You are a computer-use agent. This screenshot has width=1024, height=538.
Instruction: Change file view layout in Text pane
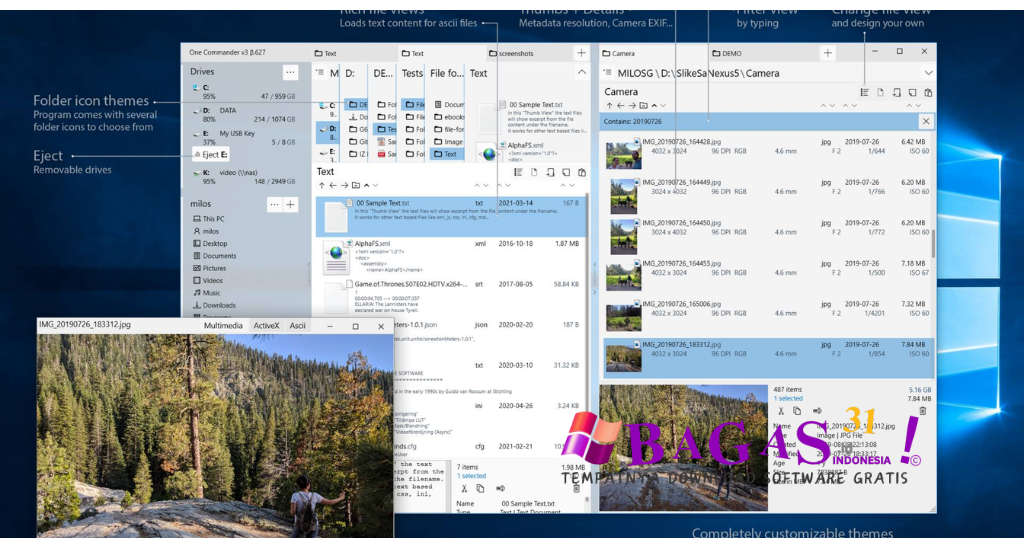click(x=518, y=172)
